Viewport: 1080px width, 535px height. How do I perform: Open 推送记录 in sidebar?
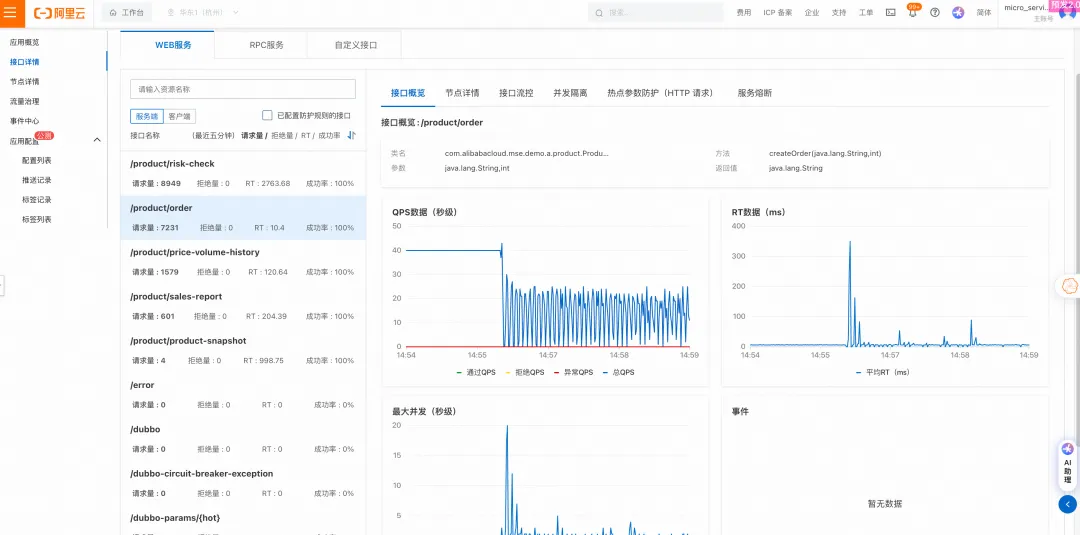coord(37,180)
